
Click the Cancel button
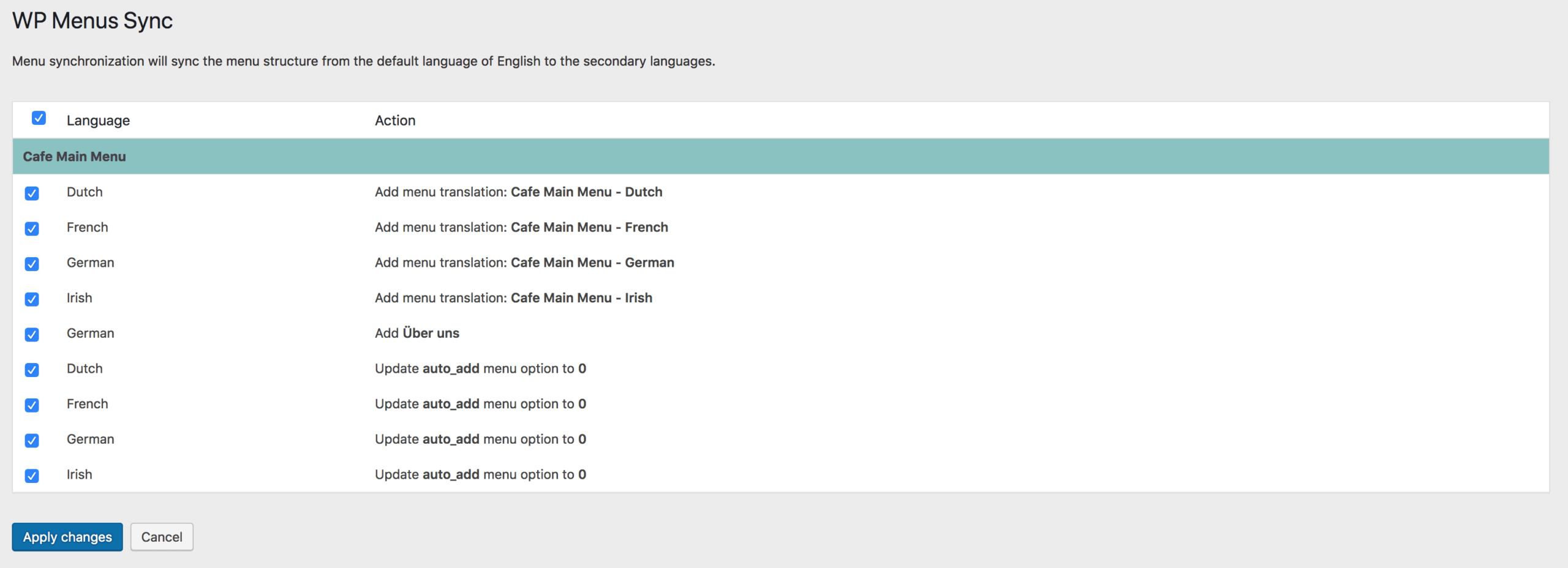(x=161, y=537)
